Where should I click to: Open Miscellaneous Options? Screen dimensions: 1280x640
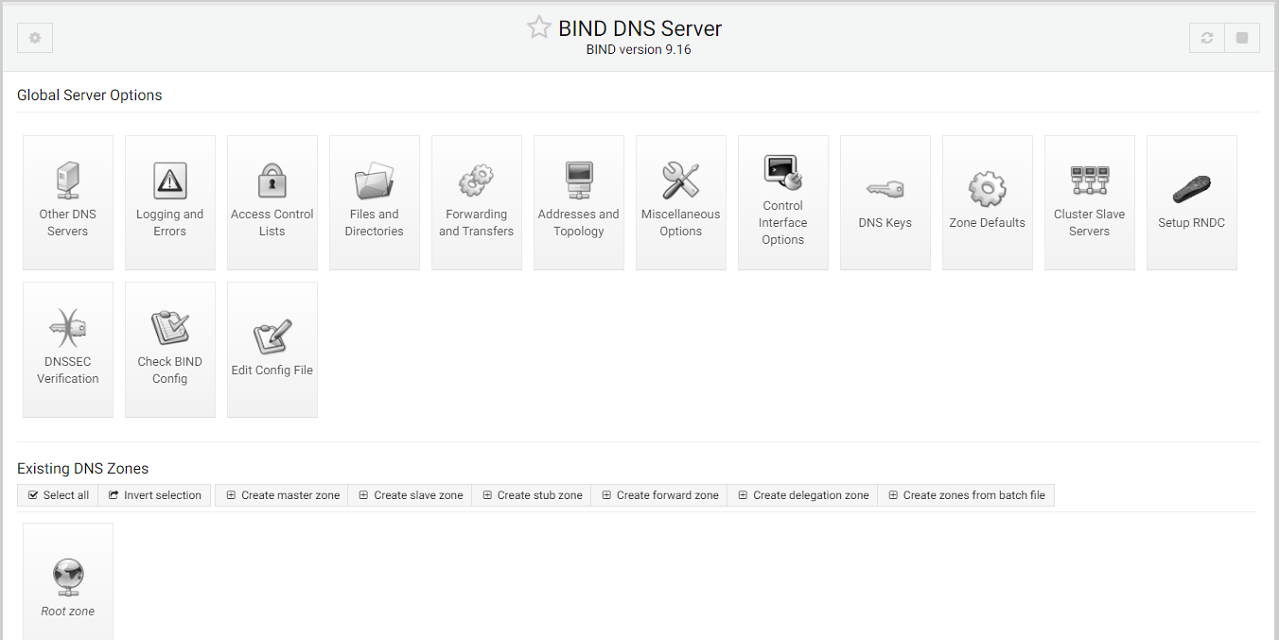pos(680,203)
